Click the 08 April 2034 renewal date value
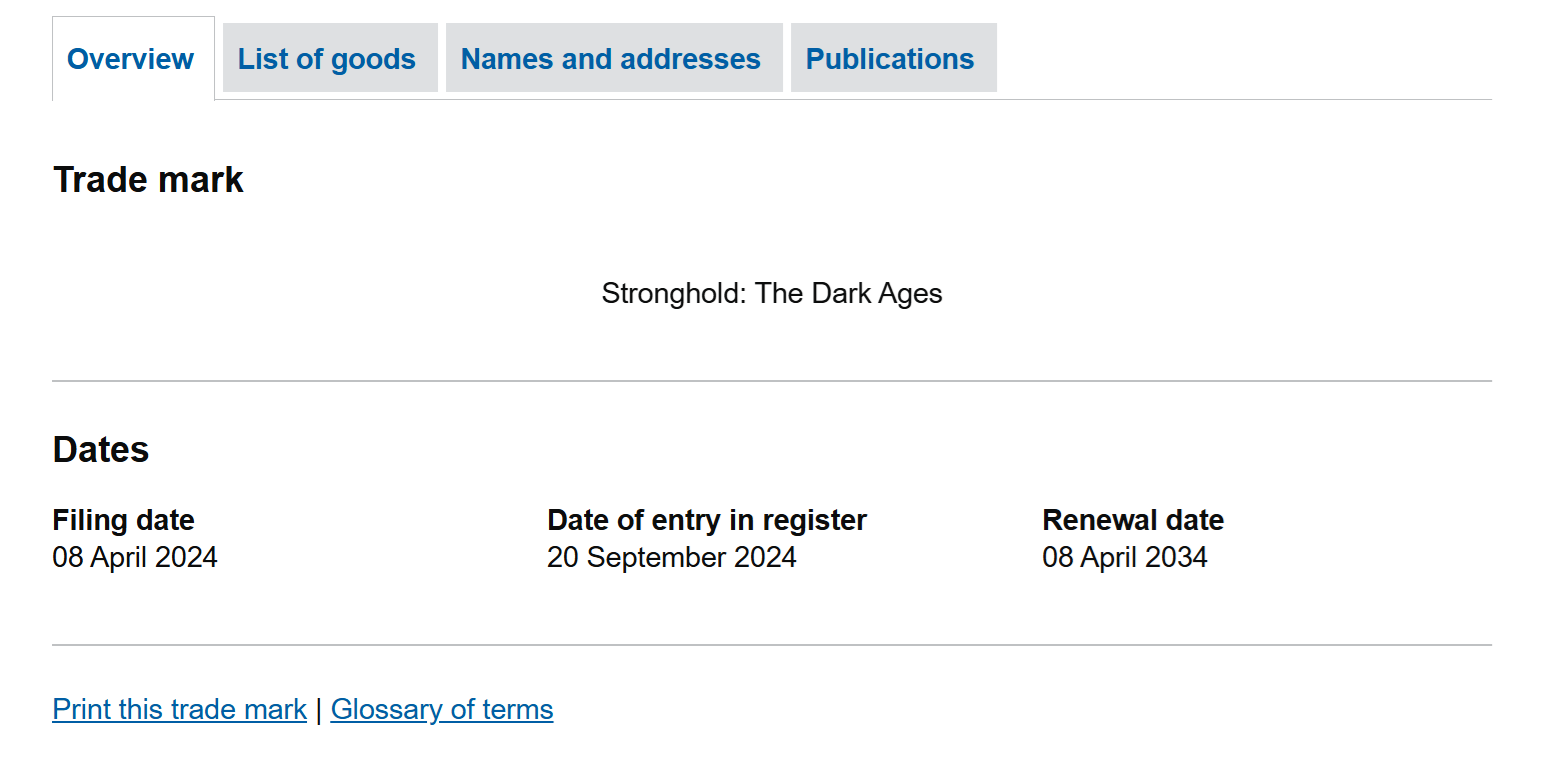Screen dimensions: 1542x761 (1124, 557)
